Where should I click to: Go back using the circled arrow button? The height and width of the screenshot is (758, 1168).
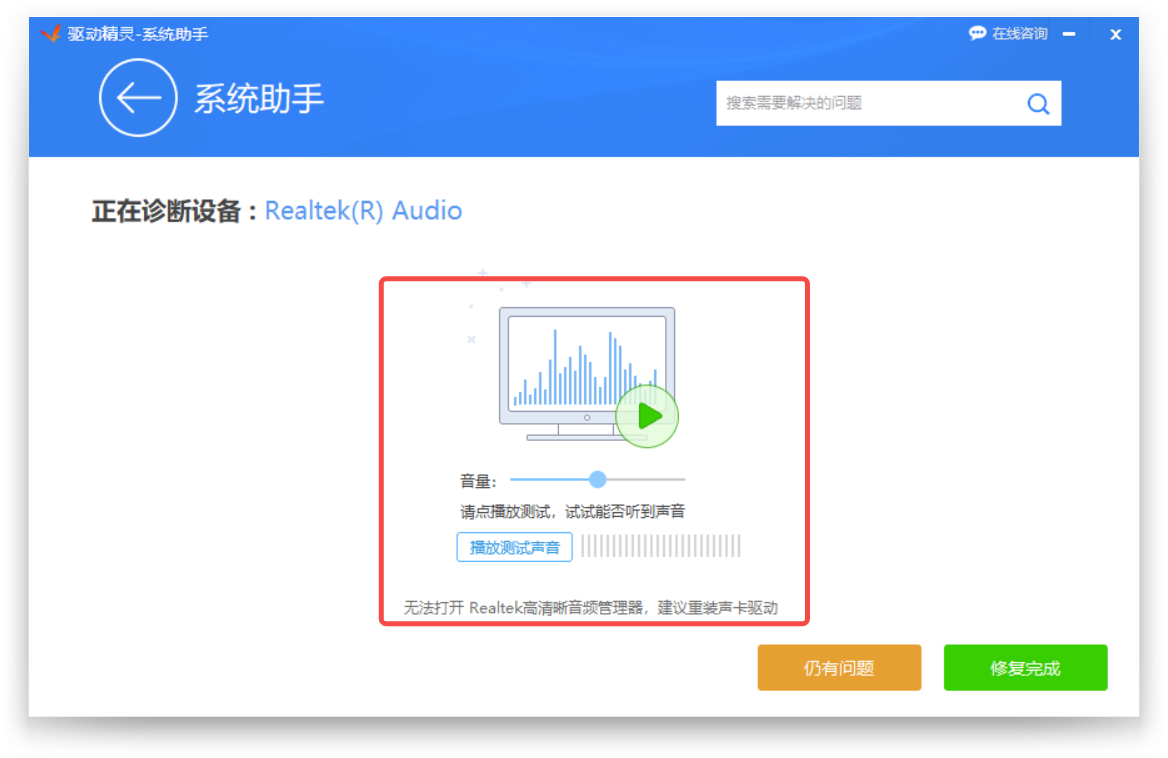click(138, 98)
